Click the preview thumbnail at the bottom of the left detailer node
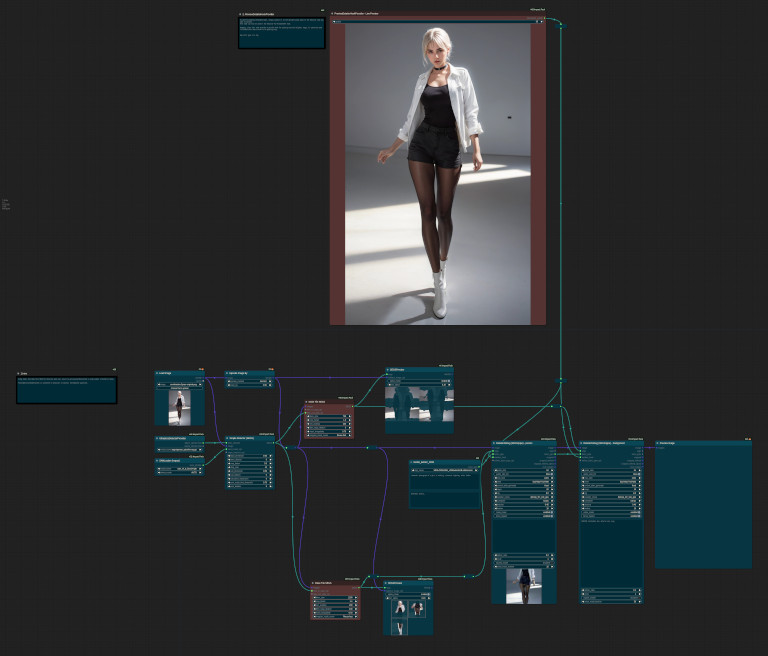This screenshot has width=768, height=656. (523, 584)
